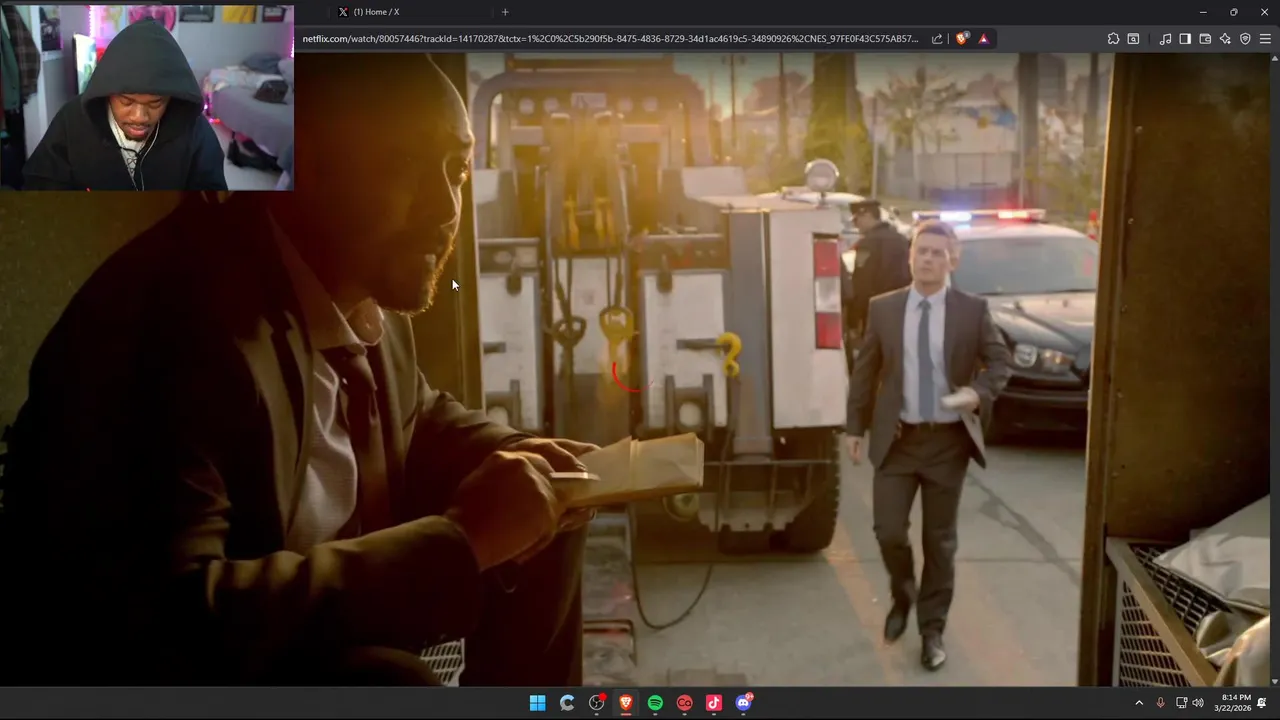Open the browser hamburger menu
The width and height of the screenshot is (1280, 720).
pyautogui.click(x=1266, y=39)
